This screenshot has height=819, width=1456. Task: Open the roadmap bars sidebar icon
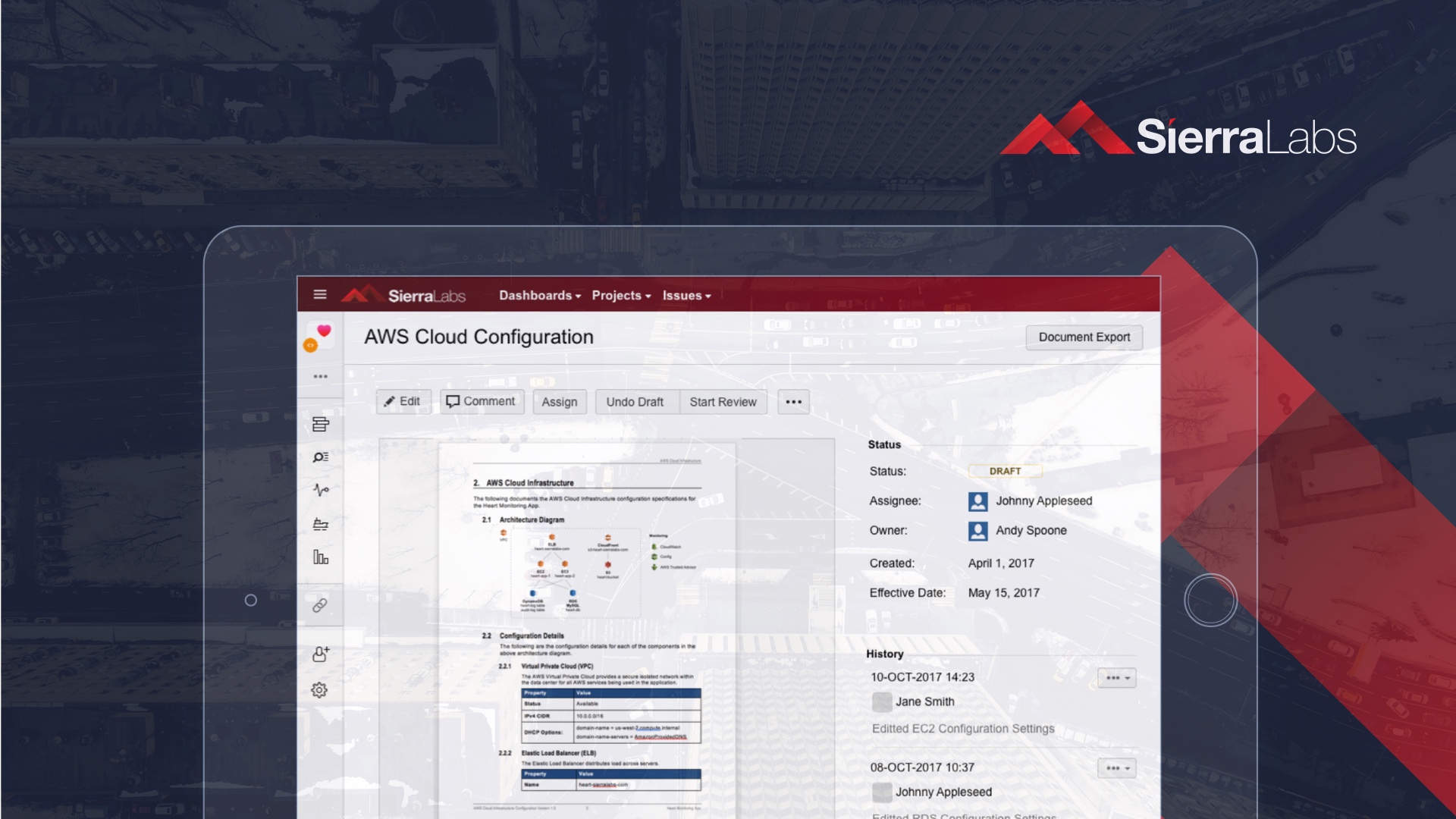tap(321, 524)
